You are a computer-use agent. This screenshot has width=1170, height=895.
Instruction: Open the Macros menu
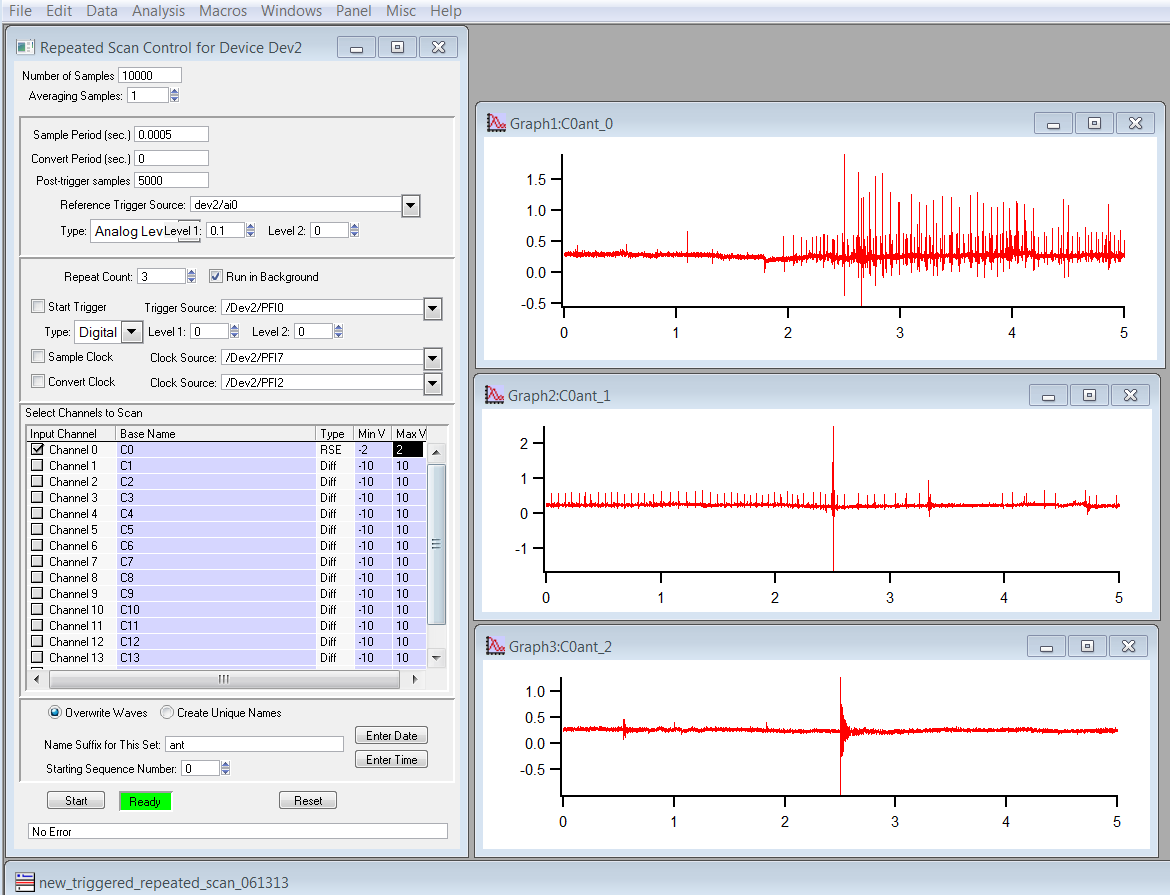tap(222, 11)
